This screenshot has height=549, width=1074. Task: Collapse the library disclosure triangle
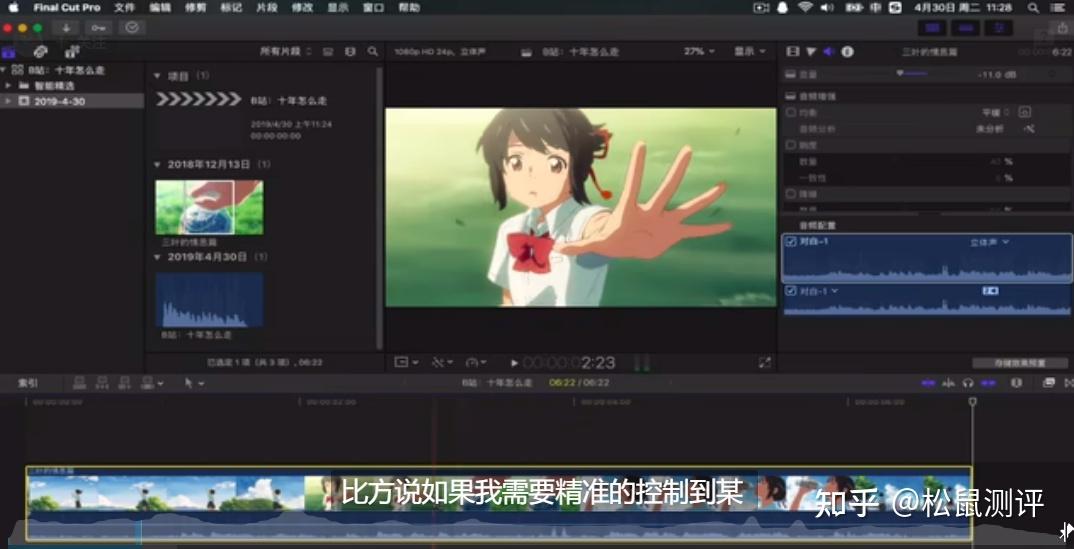3,70
